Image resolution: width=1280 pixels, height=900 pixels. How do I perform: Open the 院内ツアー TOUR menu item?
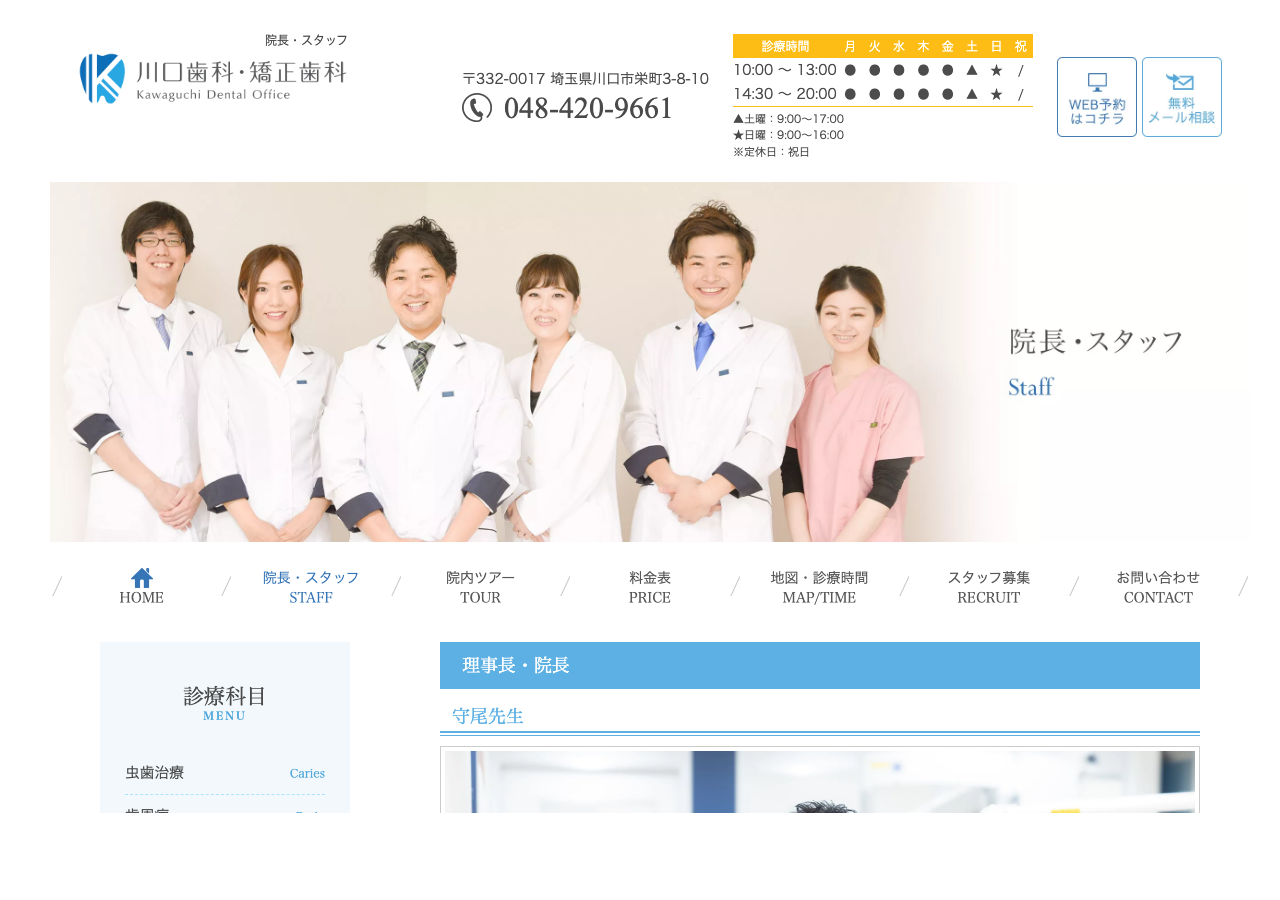[x=480, y=587]
